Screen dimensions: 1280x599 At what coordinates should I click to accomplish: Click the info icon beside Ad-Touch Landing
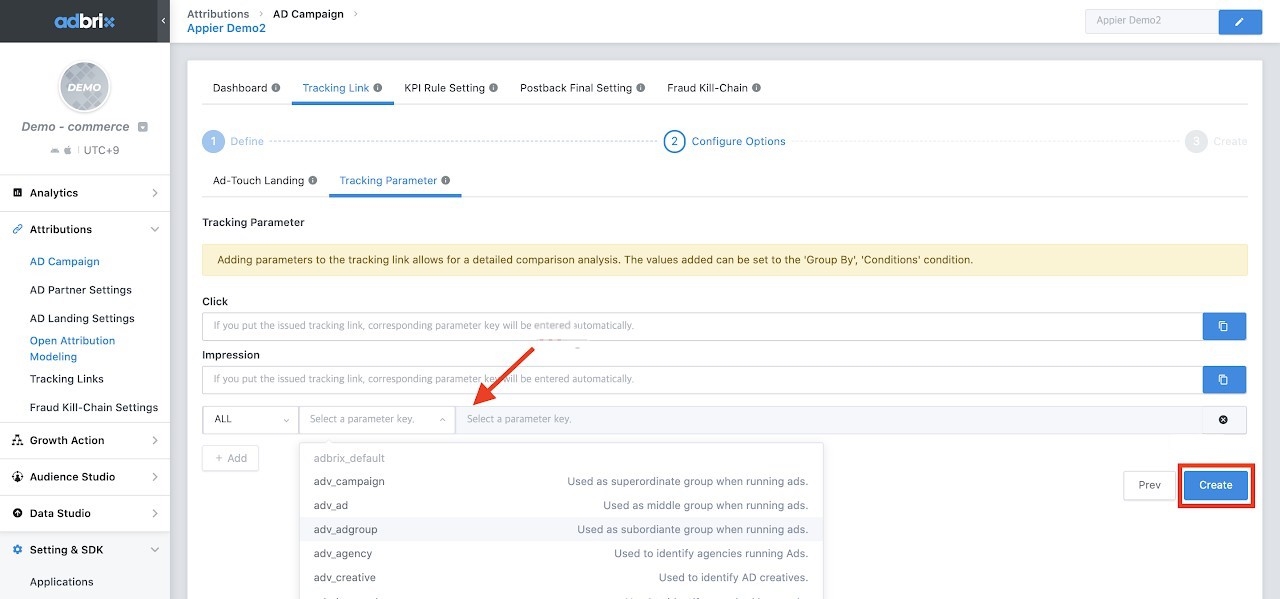pos(313,181)
